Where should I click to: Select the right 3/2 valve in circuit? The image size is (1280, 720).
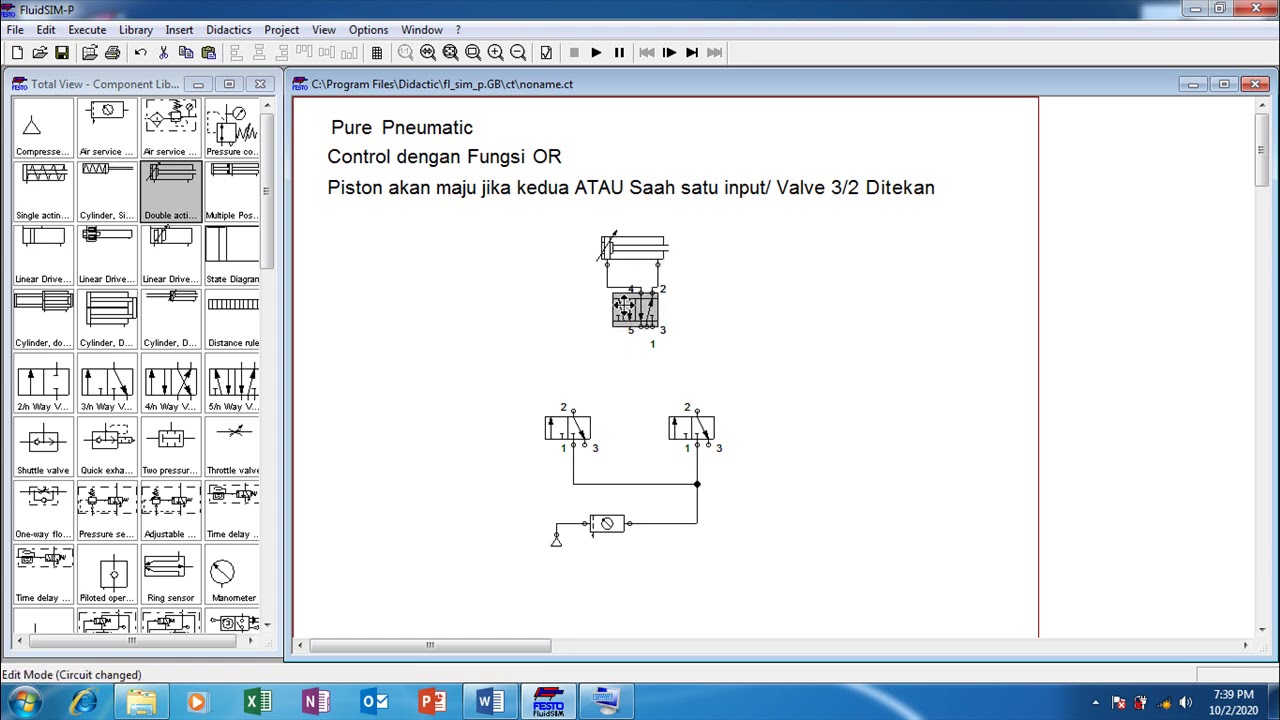692,428
